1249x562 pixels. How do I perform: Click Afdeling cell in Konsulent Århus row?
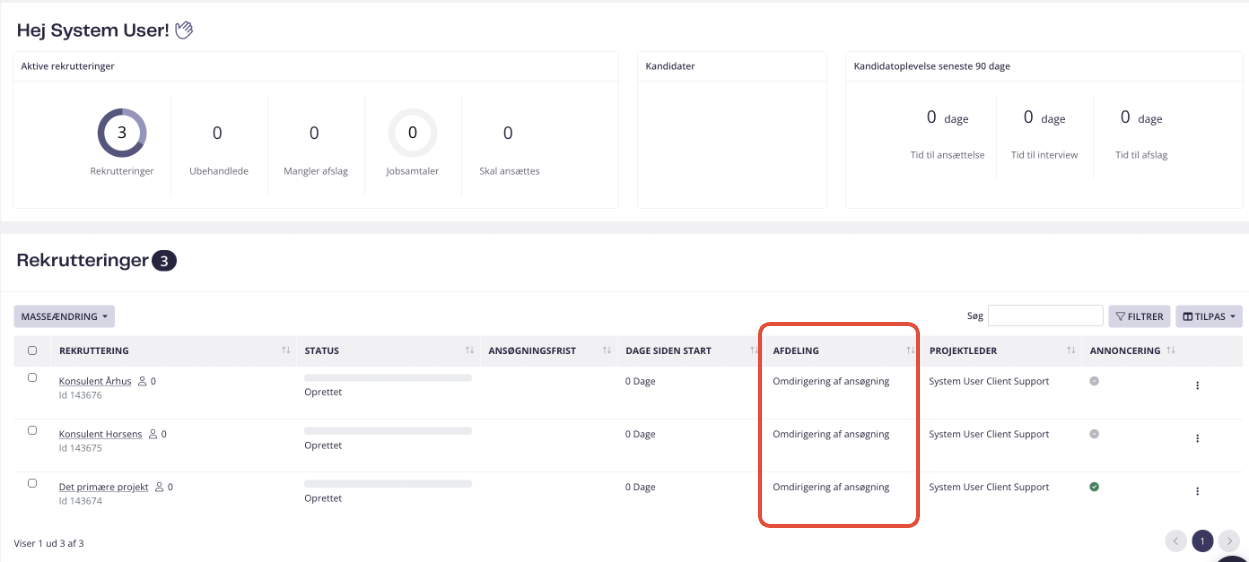(831, 381)
